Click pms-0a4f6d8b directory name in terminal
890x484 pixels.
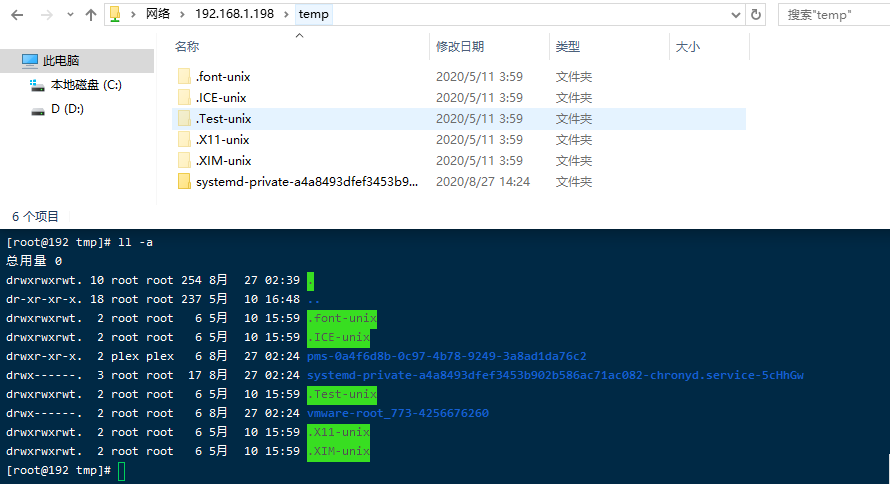(447, 356)
